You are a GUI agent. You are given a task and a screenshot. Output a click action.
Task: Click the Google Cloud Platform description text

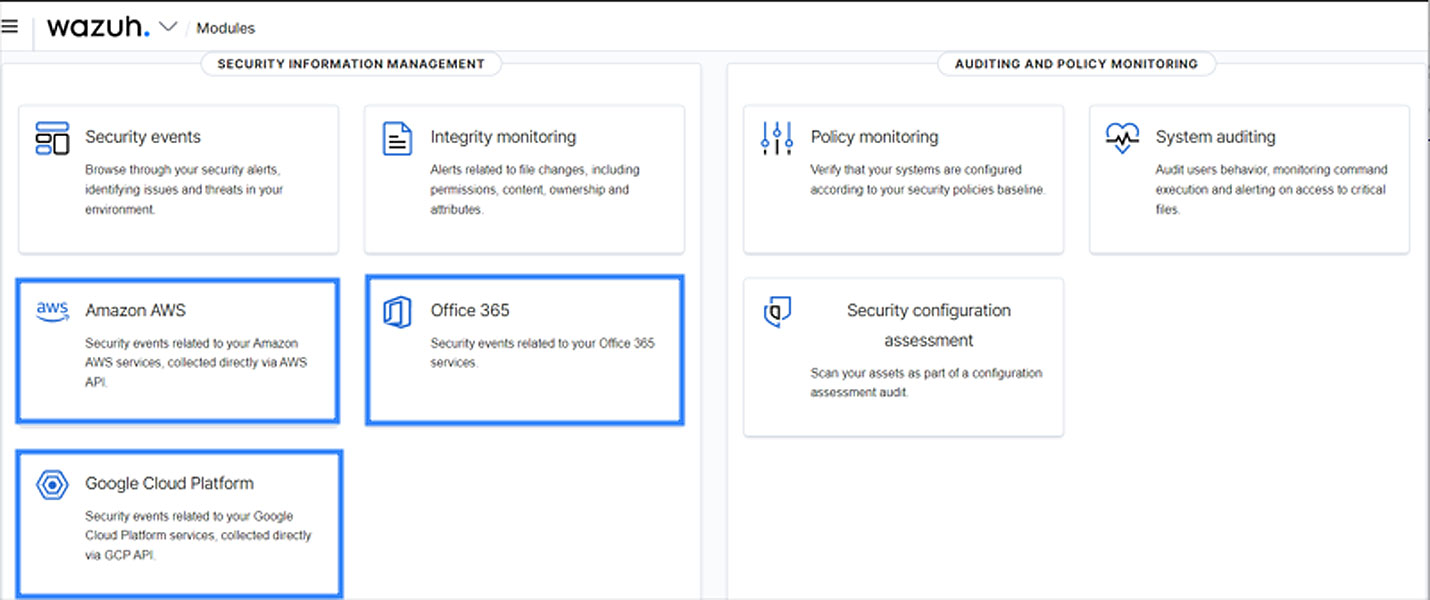coord(198,536)
